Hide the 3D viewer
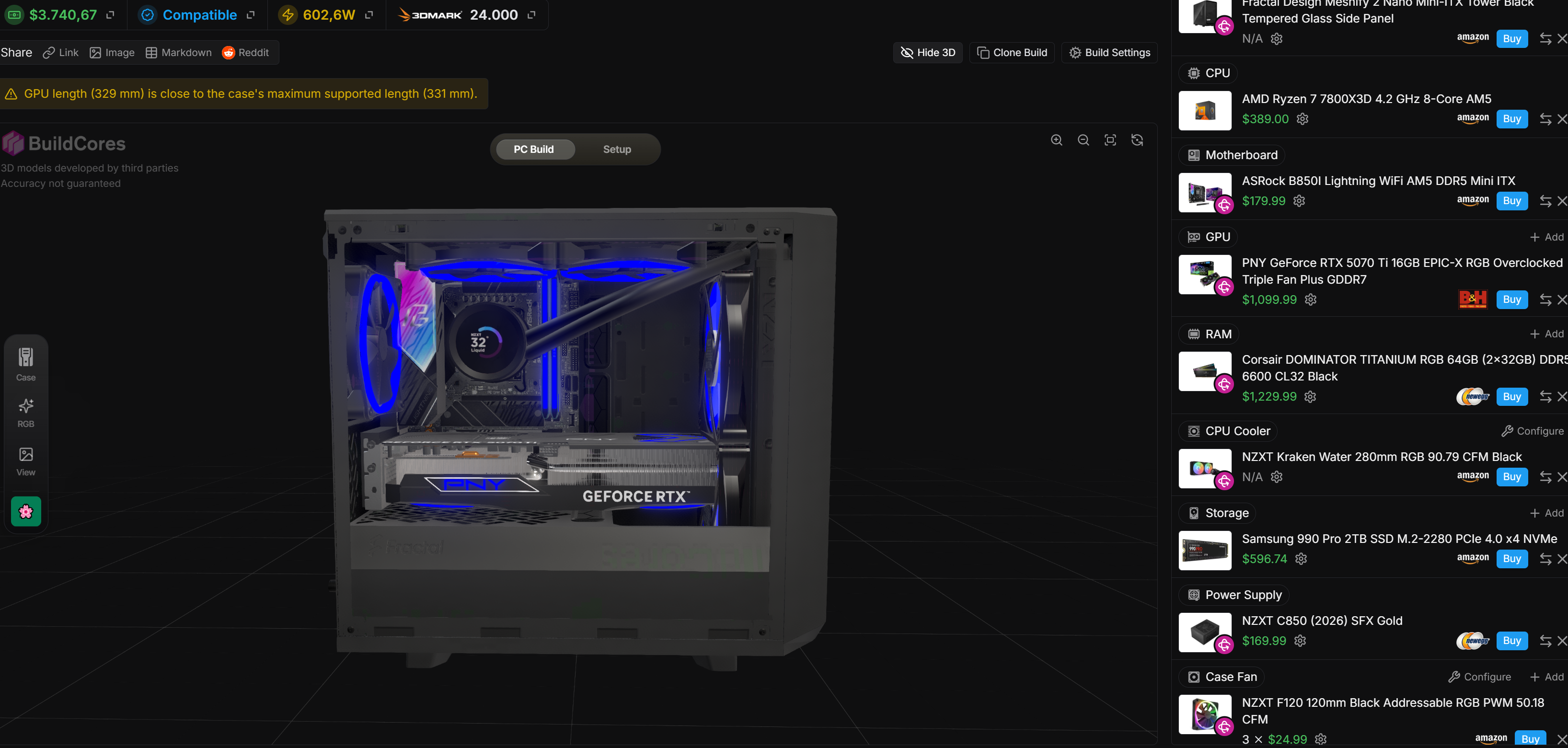 click(928, 52)
